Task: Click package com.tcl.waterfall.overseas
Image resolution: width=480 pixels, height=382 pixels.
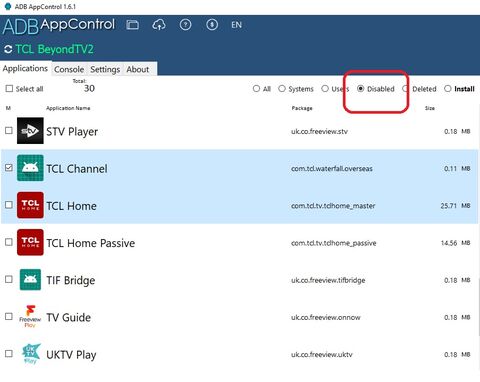Action: 332,169
